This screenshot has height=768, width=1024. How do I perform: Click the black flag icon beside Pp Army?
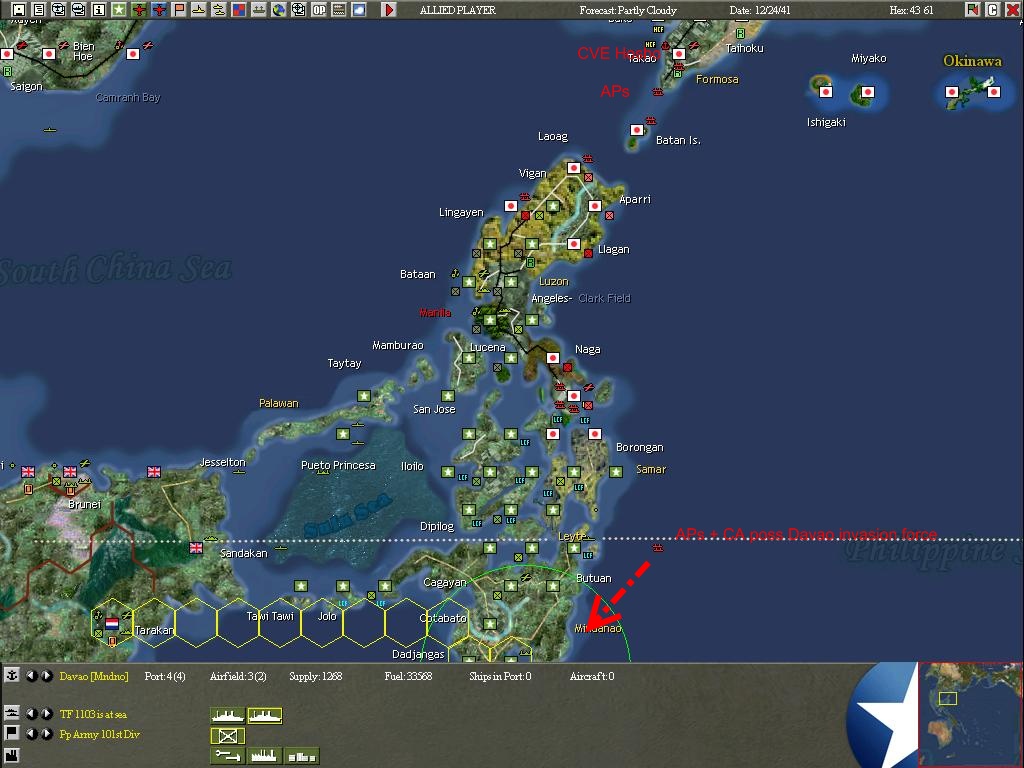coord(11,733)
